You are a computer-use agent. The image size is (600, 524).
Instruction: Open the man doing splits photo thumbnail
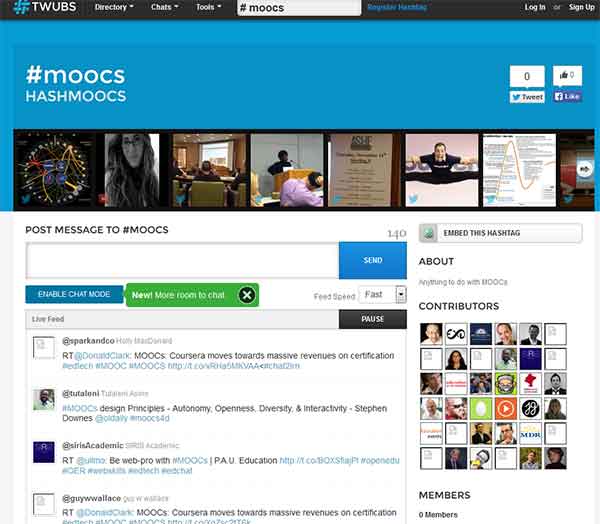(442, 170)
